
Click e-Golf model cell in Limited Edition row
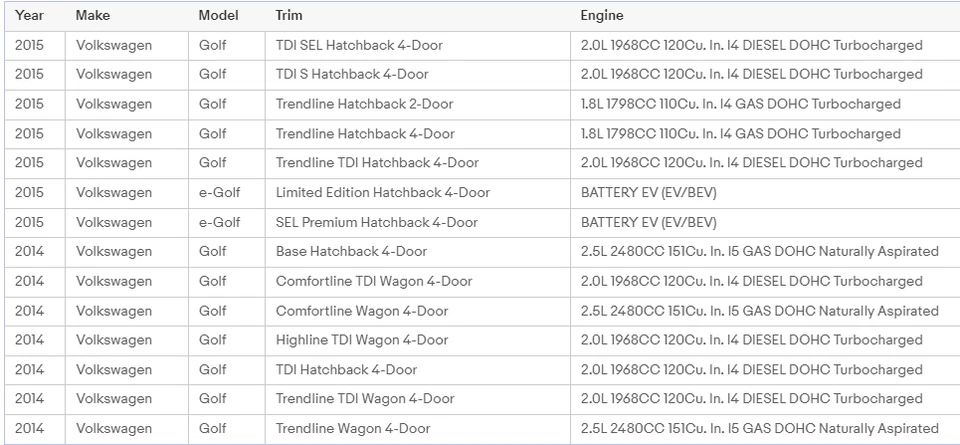(219, 193)
